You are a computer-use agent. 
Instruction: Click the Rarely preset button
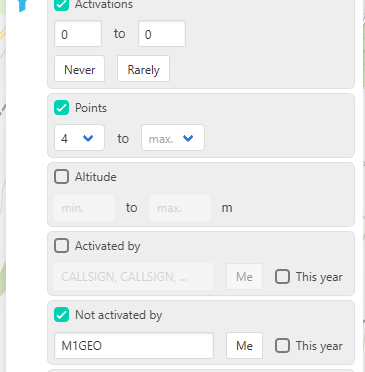click(x=143, y=69)
